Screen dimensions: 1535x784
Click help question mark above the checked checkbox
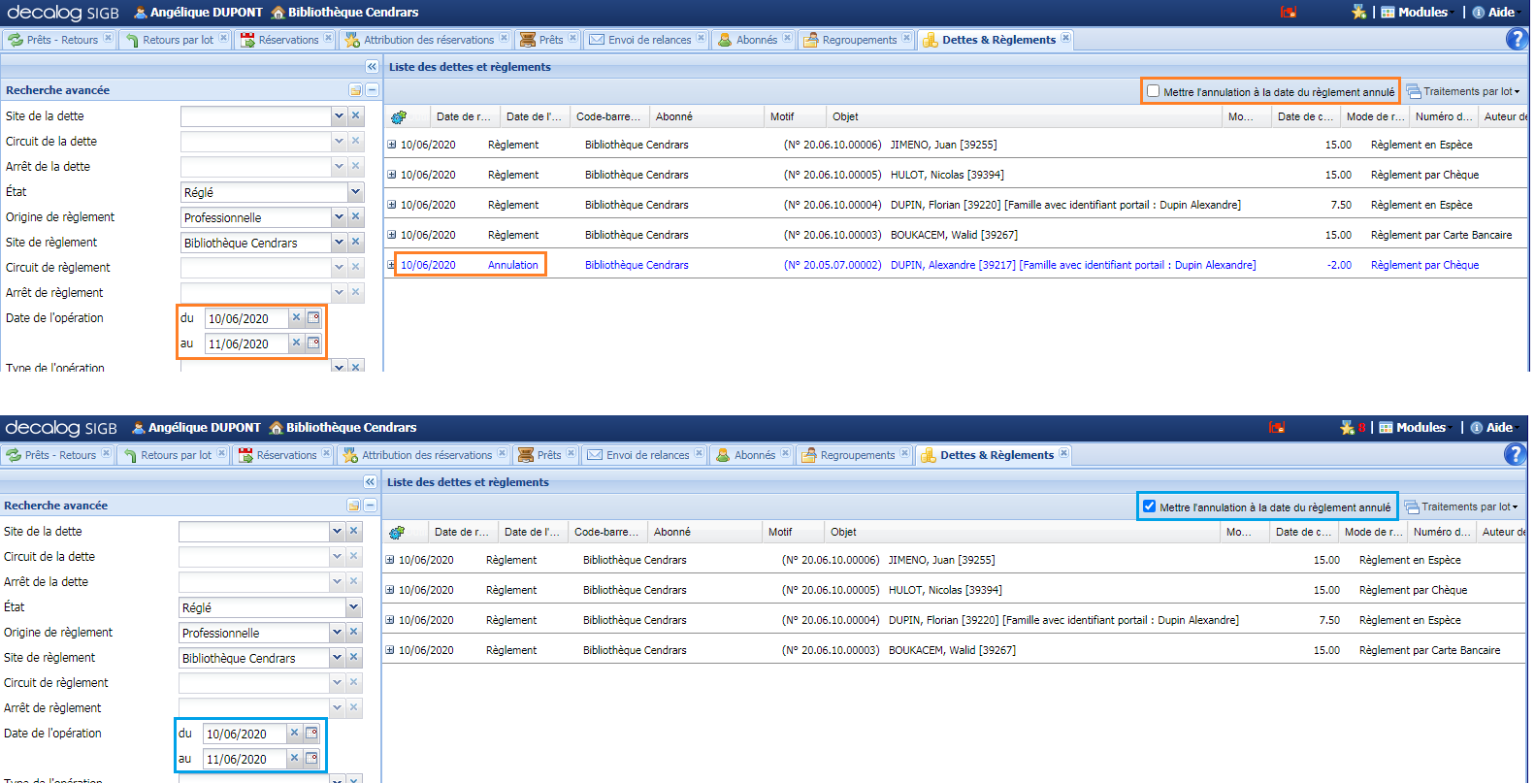point(1515,454)
